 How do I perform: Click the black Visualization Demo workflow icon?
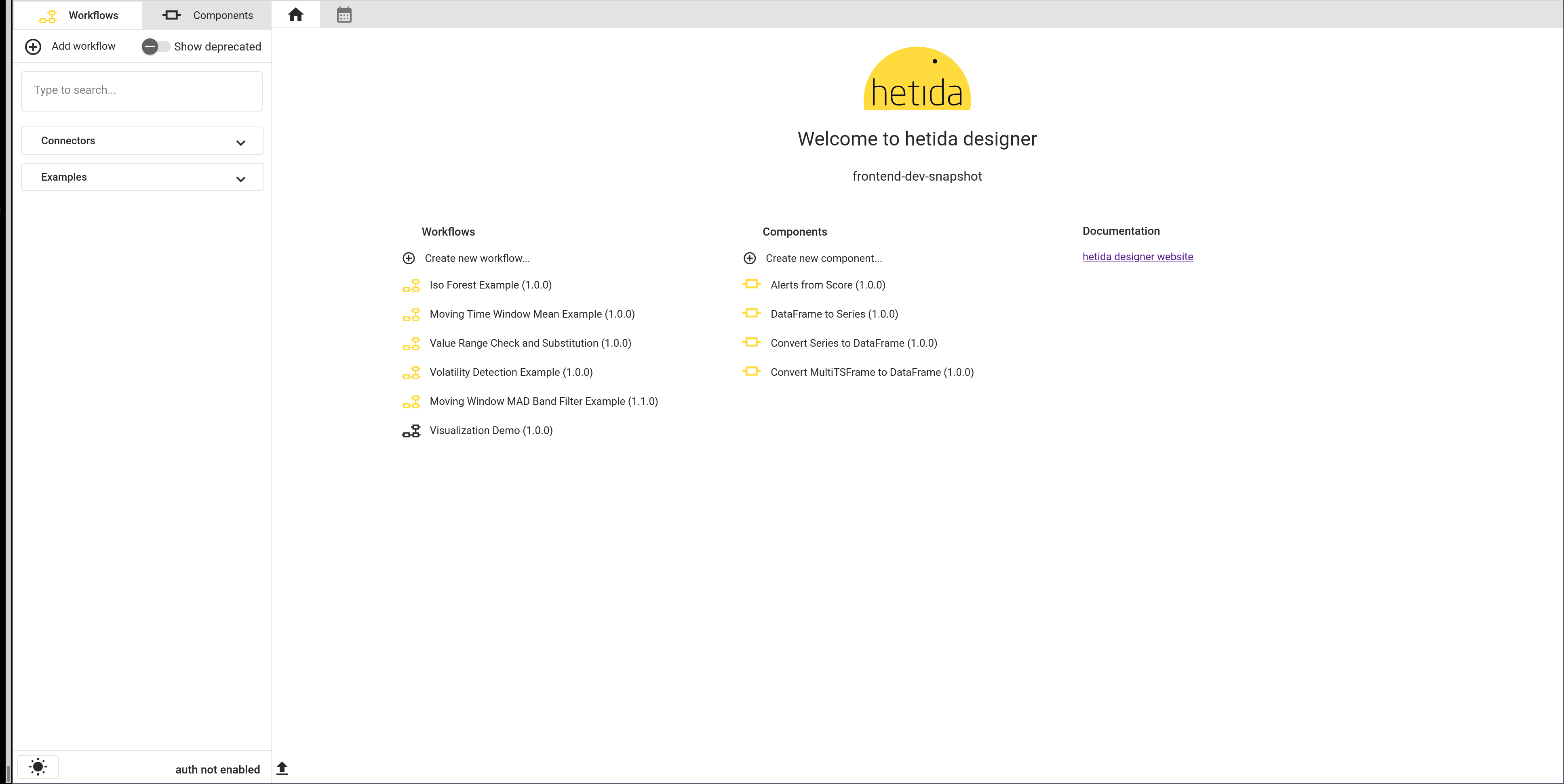point(411,431)
